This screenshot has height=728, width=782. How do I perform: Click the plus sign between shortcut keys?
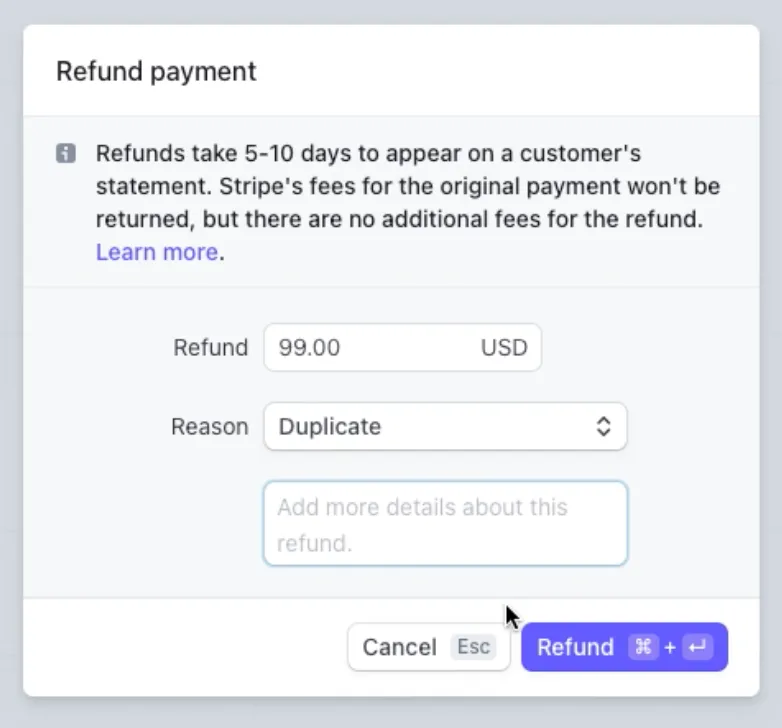[670, 647]
